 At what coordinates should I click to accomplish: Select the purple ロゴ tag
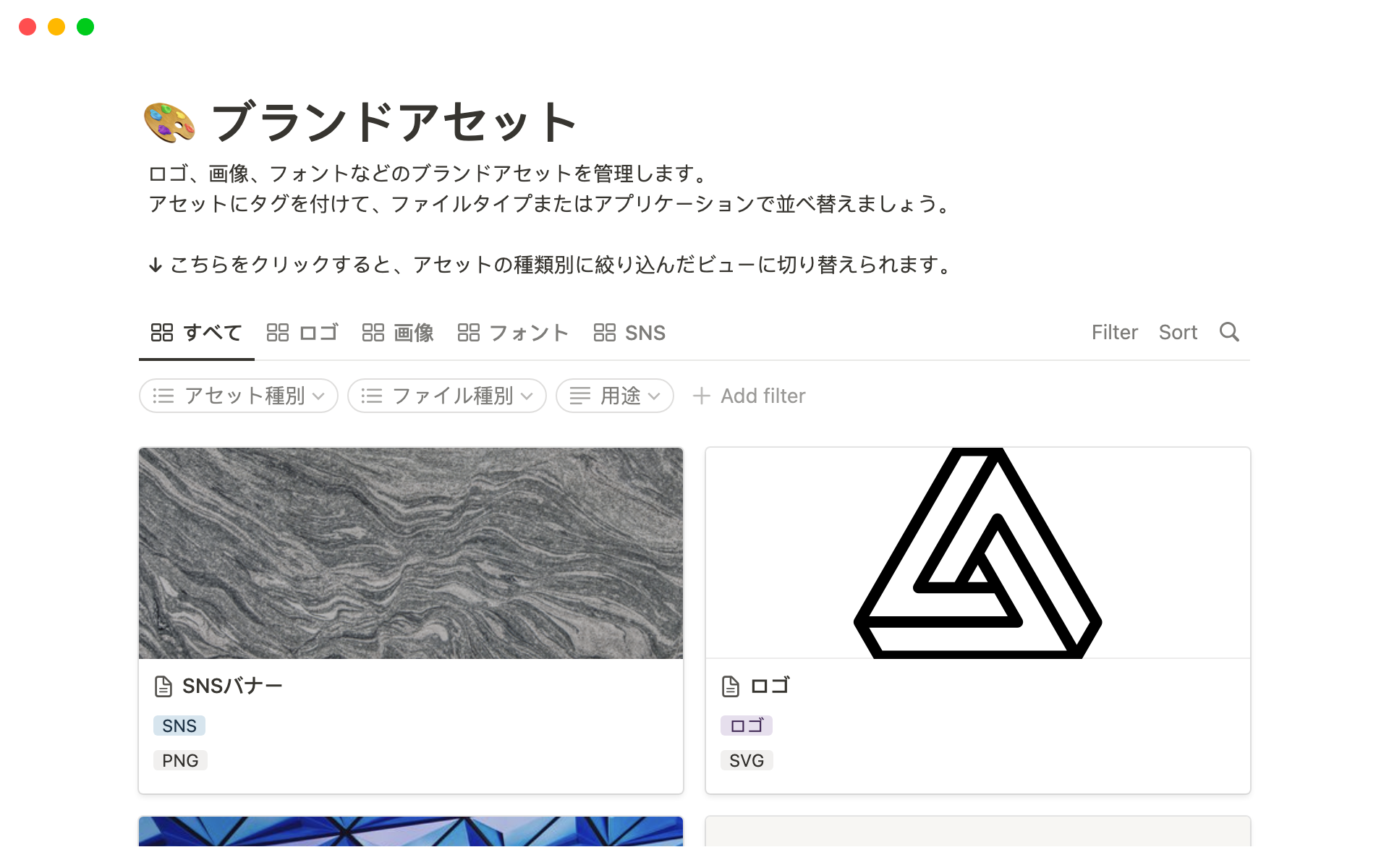click(x=747, y=726)
